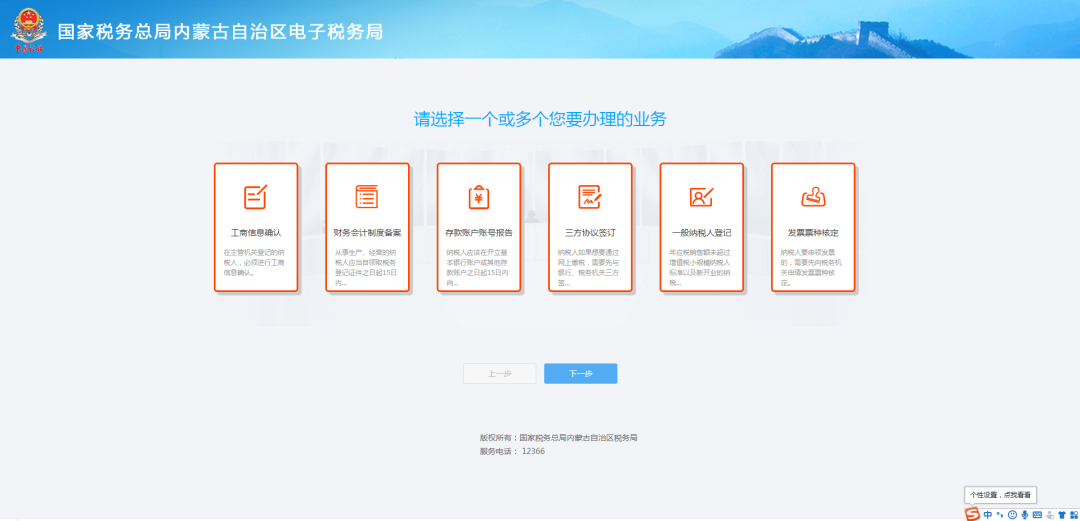Screen dimensions: 1080x521
Task: Click the 发票票种核定 stamp icon
Action: click(813, 197)
